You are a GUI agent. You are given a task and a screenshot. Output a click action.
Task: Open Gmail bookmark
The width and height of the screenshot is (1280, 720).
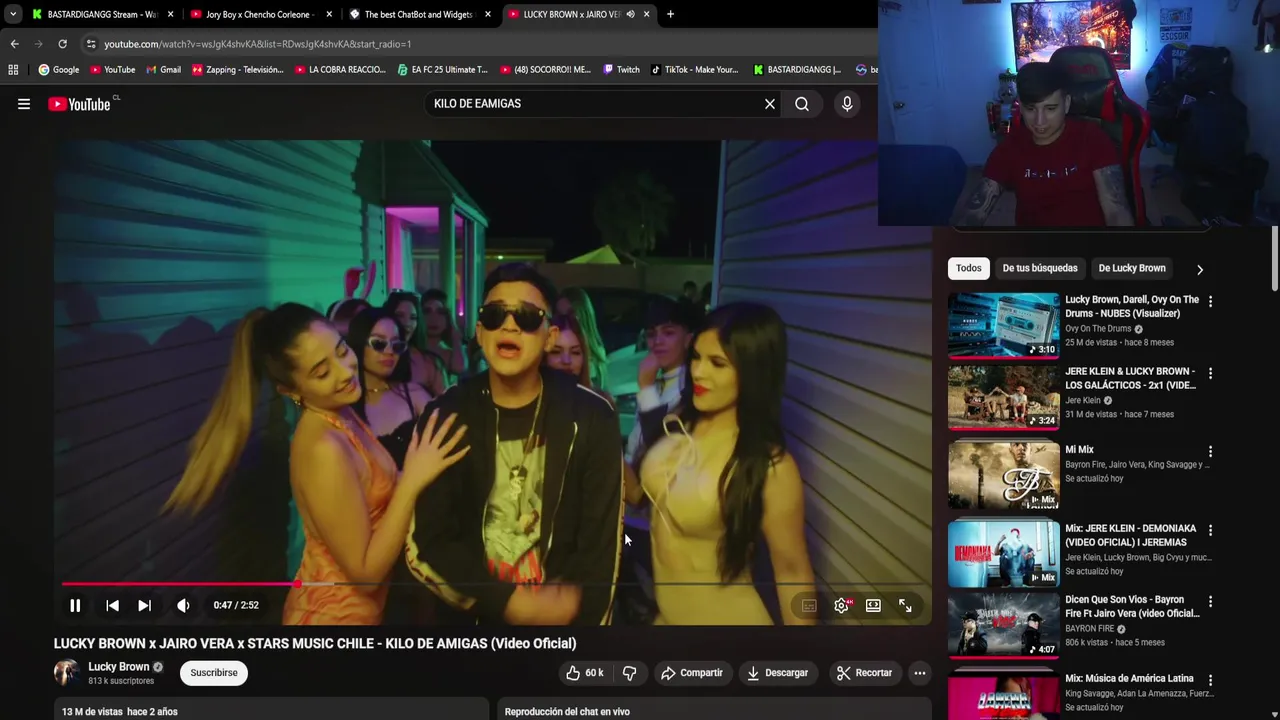click(164, 70)
